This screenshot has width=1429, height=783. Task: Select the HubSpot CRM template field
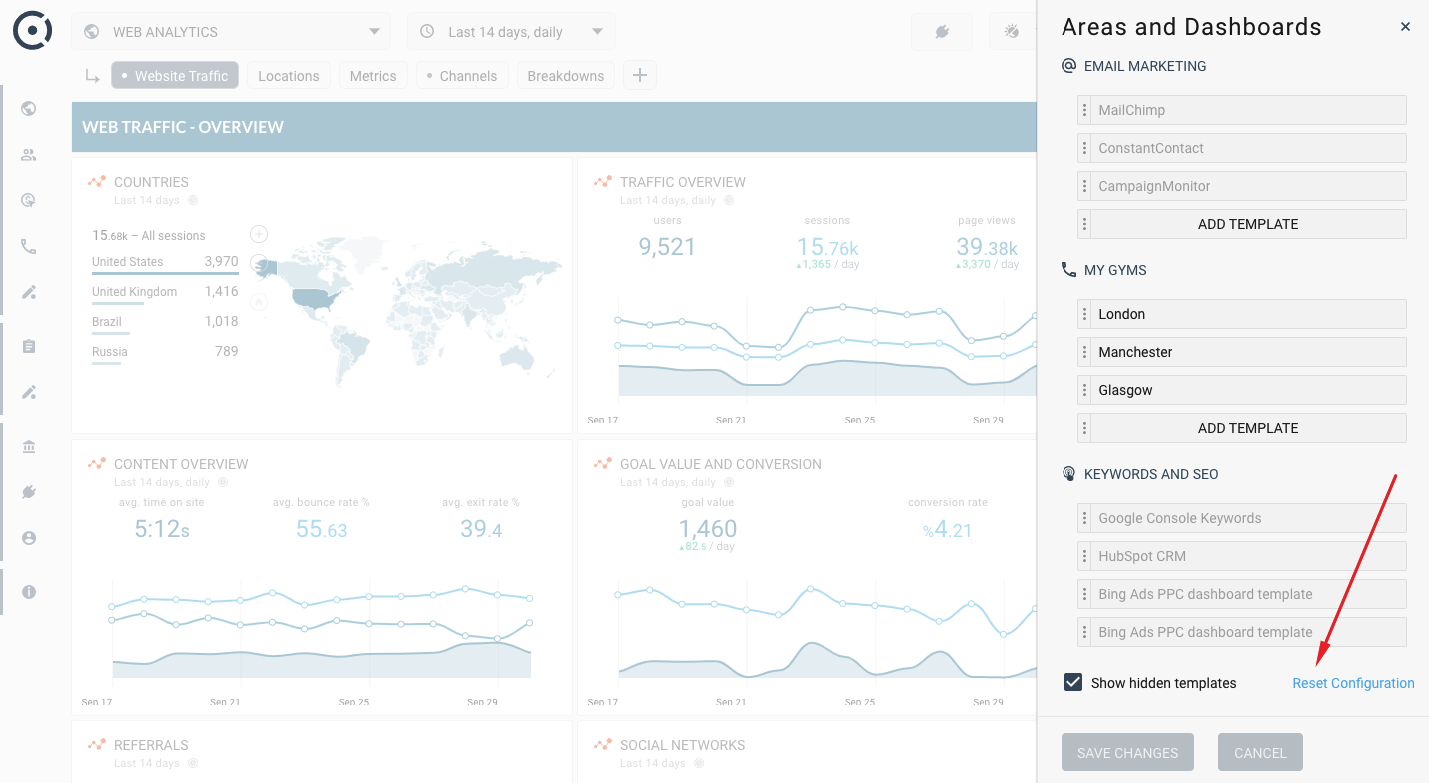click(1248, 556)
